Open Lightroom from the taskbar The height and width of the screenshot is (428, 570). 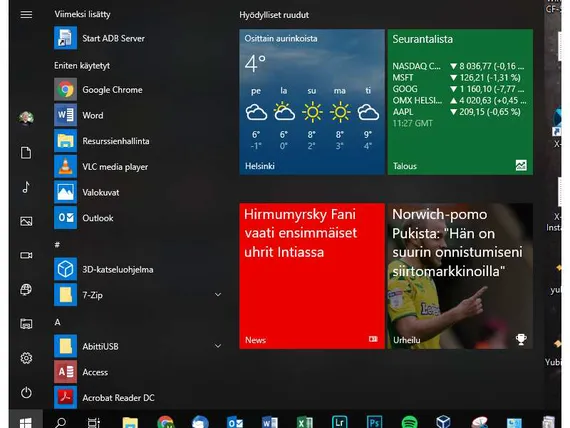pos(340,422)
